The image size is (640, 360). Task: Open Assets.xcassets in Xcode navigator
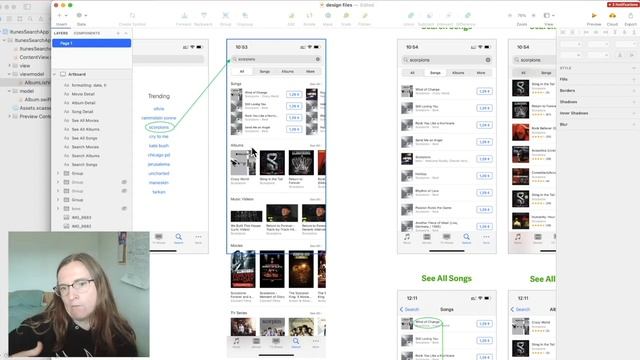tap(35, 108)
